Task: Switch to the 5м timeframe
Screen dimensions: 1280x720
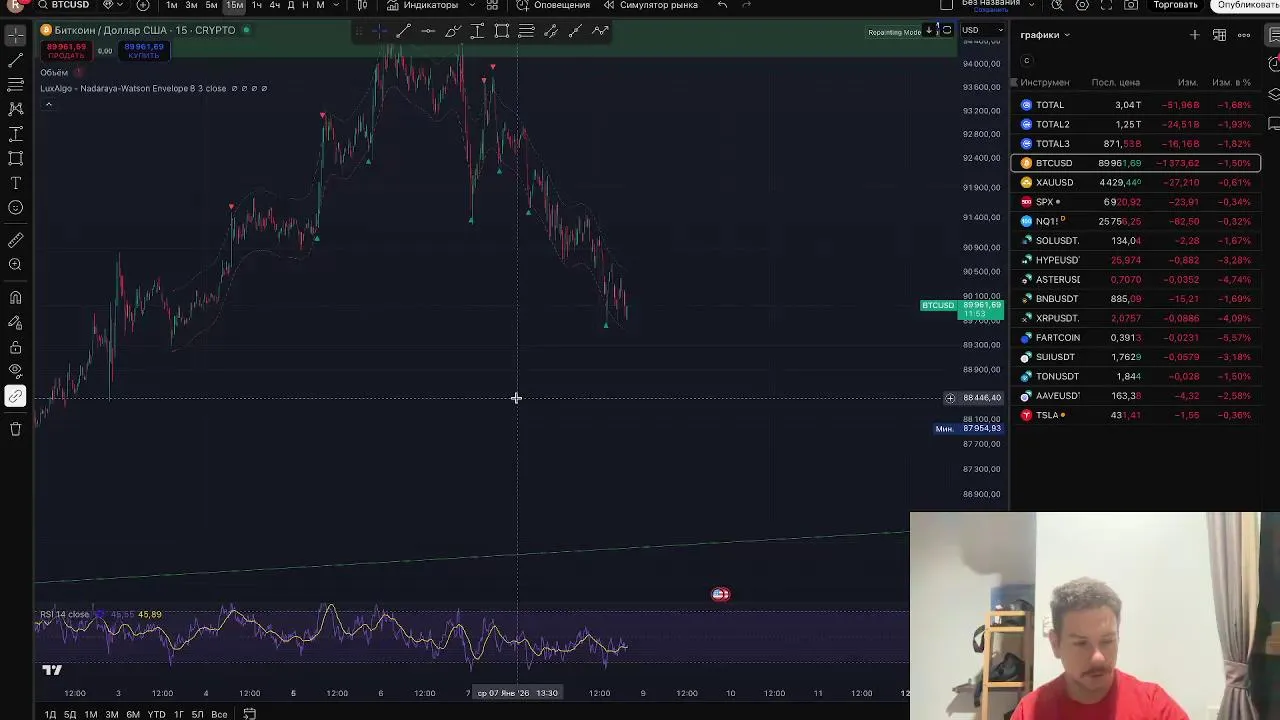Action: (x=212, y=5)
